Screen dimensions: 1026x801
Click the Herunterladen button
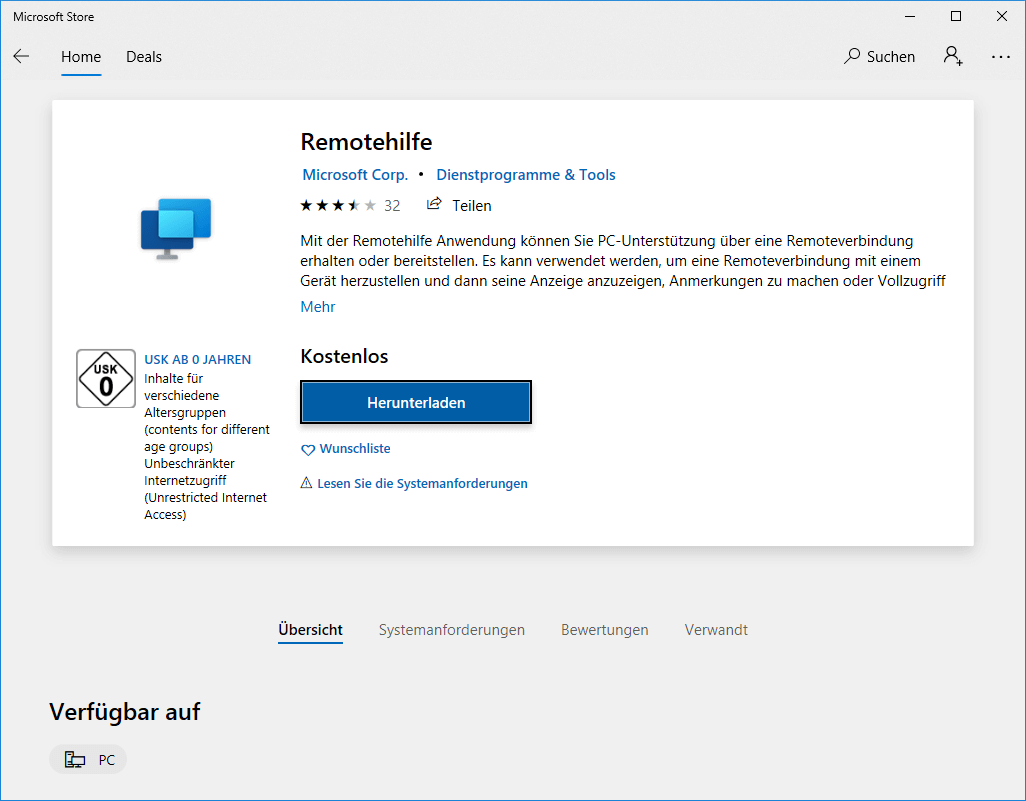(415, 402)
